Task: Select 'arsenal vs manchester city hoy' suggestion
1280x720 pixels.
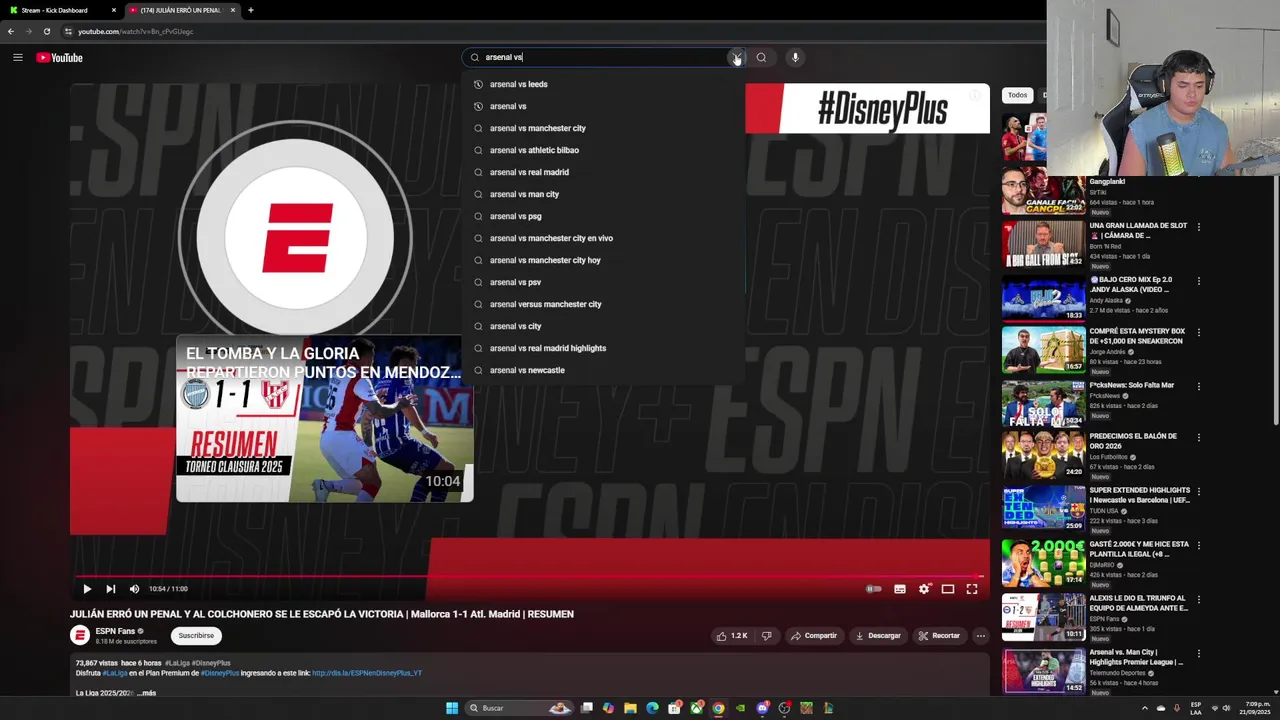Action: click(604, 260)
